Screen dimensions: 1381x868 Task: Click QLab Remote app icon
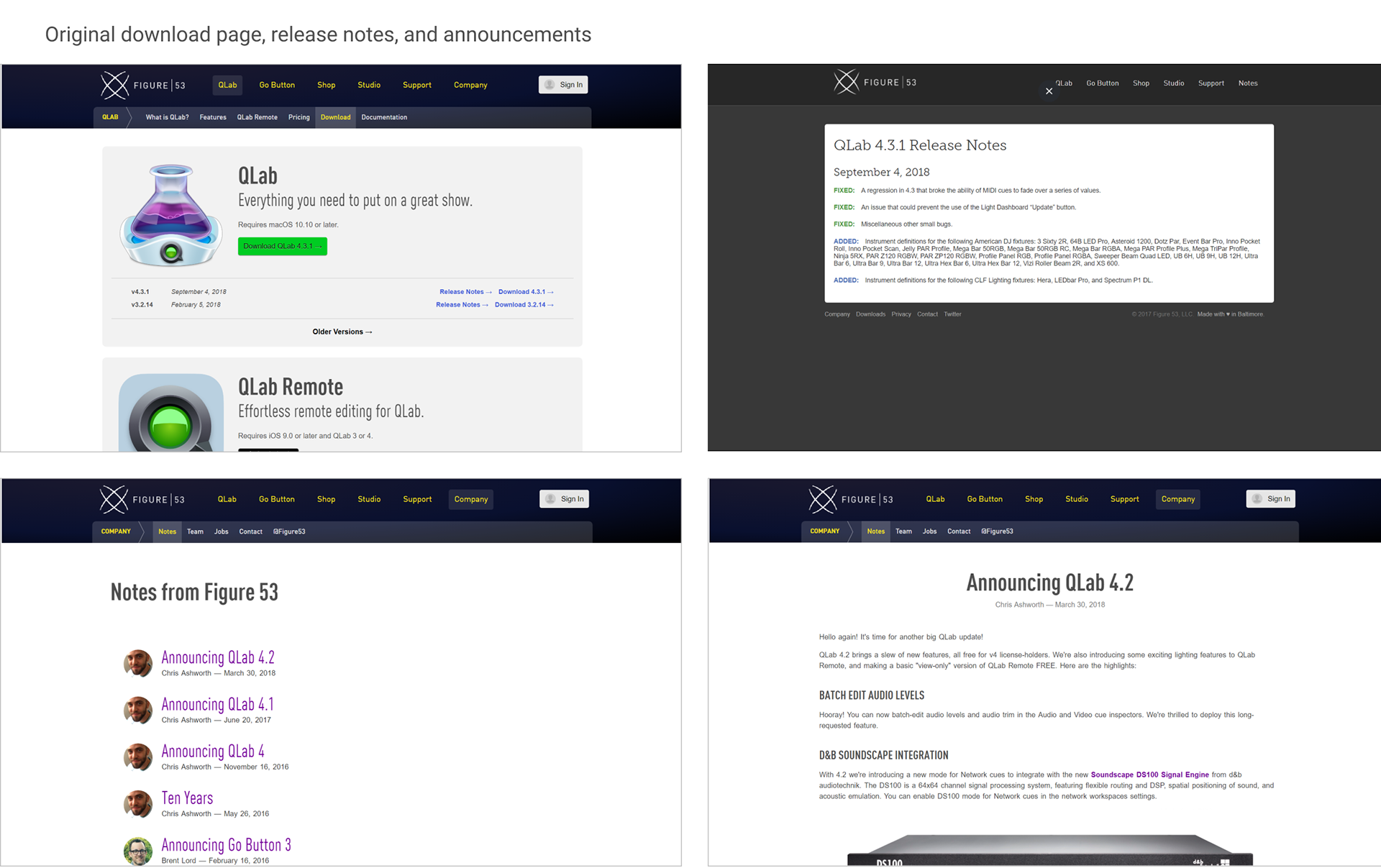(171, 413)
